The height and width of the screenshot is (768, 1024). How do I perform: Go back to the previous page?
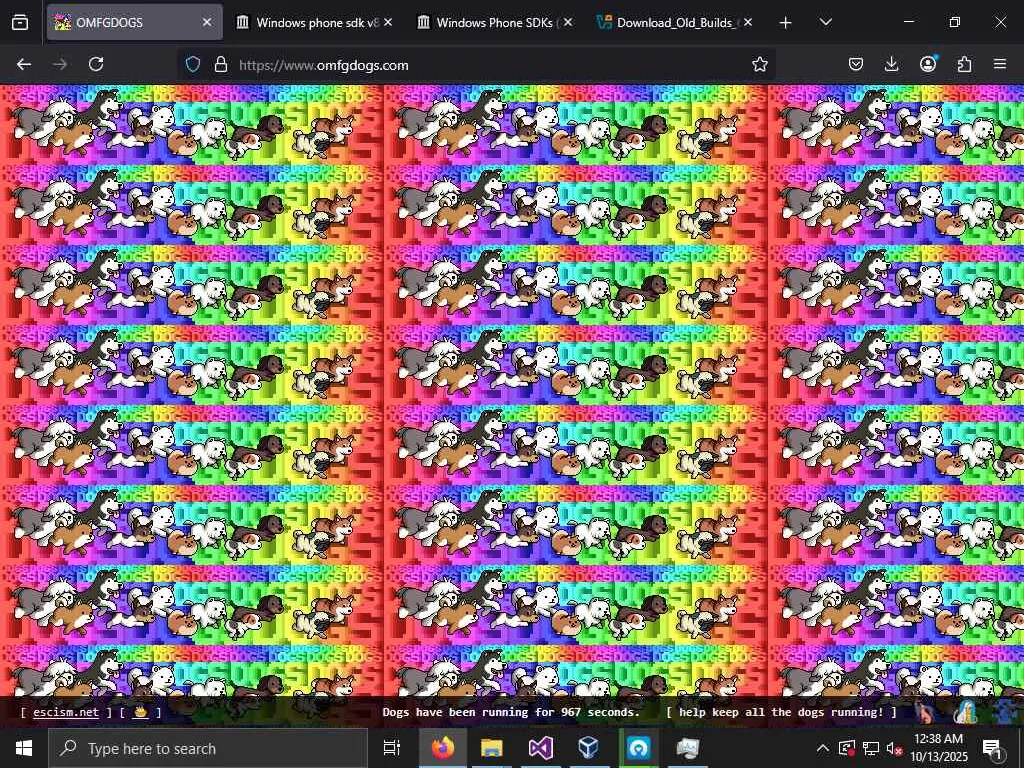(x=24, y=64)
